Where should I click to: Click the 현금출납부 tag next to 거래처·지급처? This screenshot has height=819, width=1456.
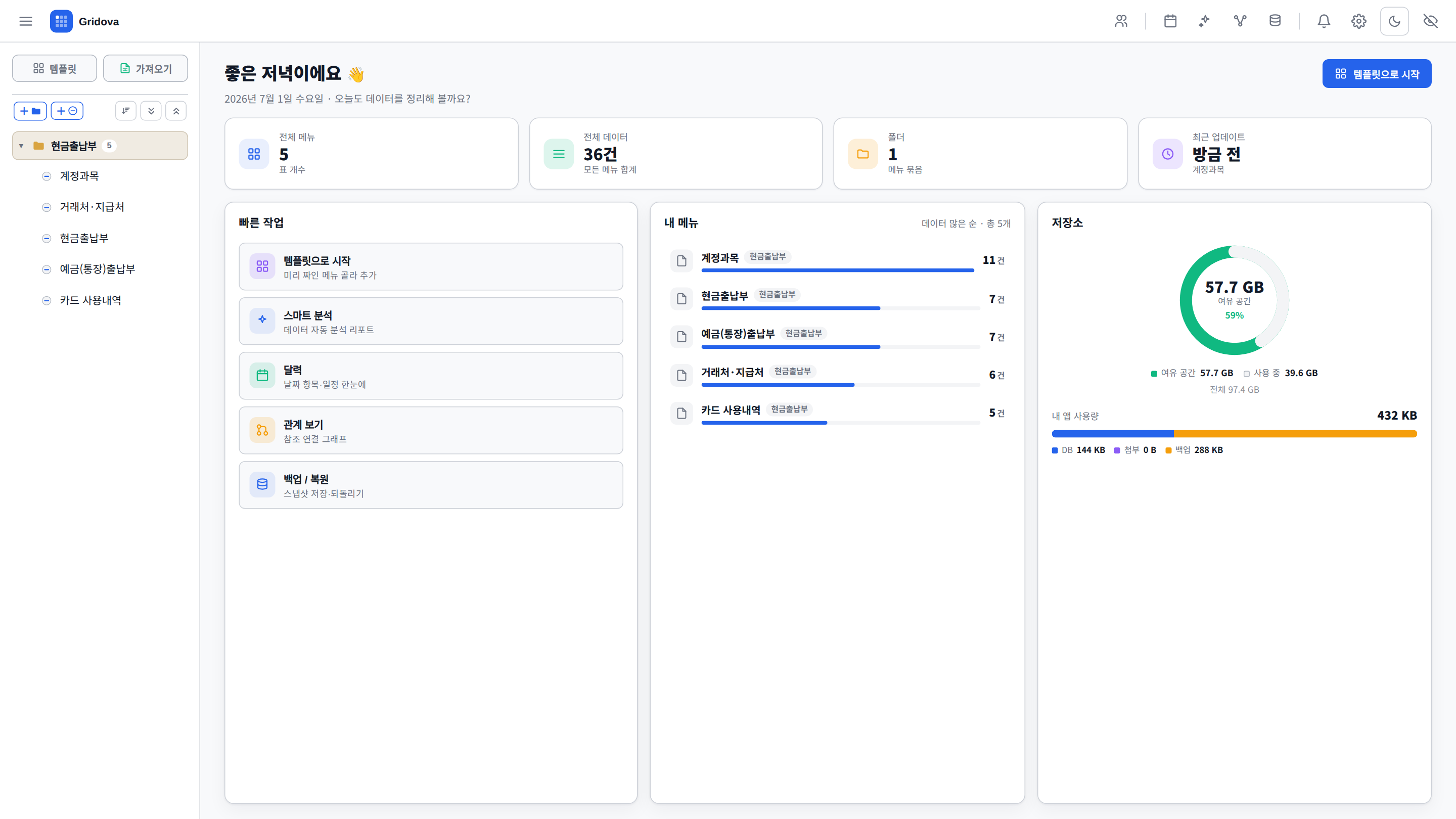point(792,372)
